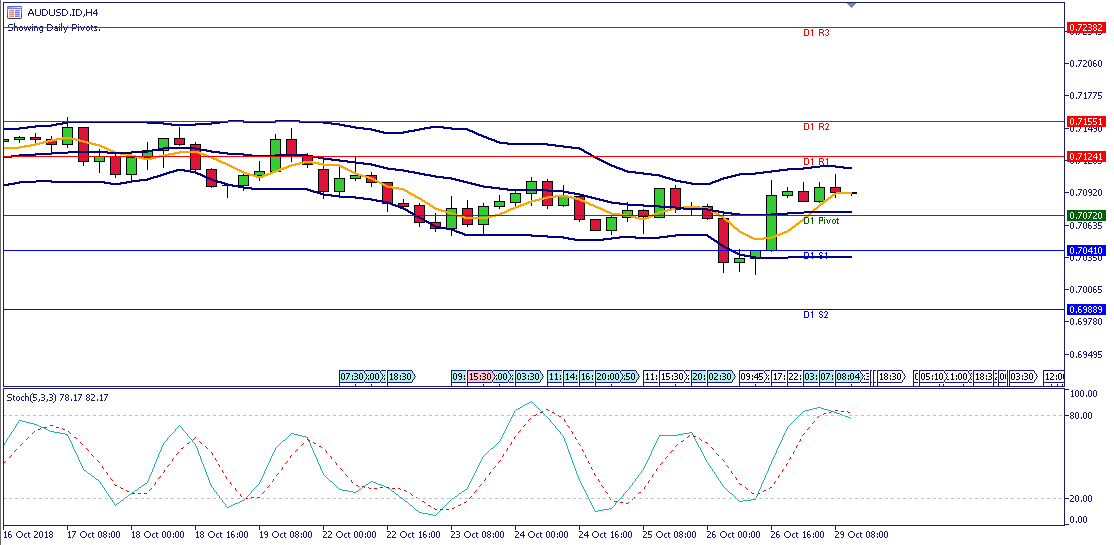Click the chart shift triangle marker
The image size is (1114, 545).
click(x=851, y=5)
